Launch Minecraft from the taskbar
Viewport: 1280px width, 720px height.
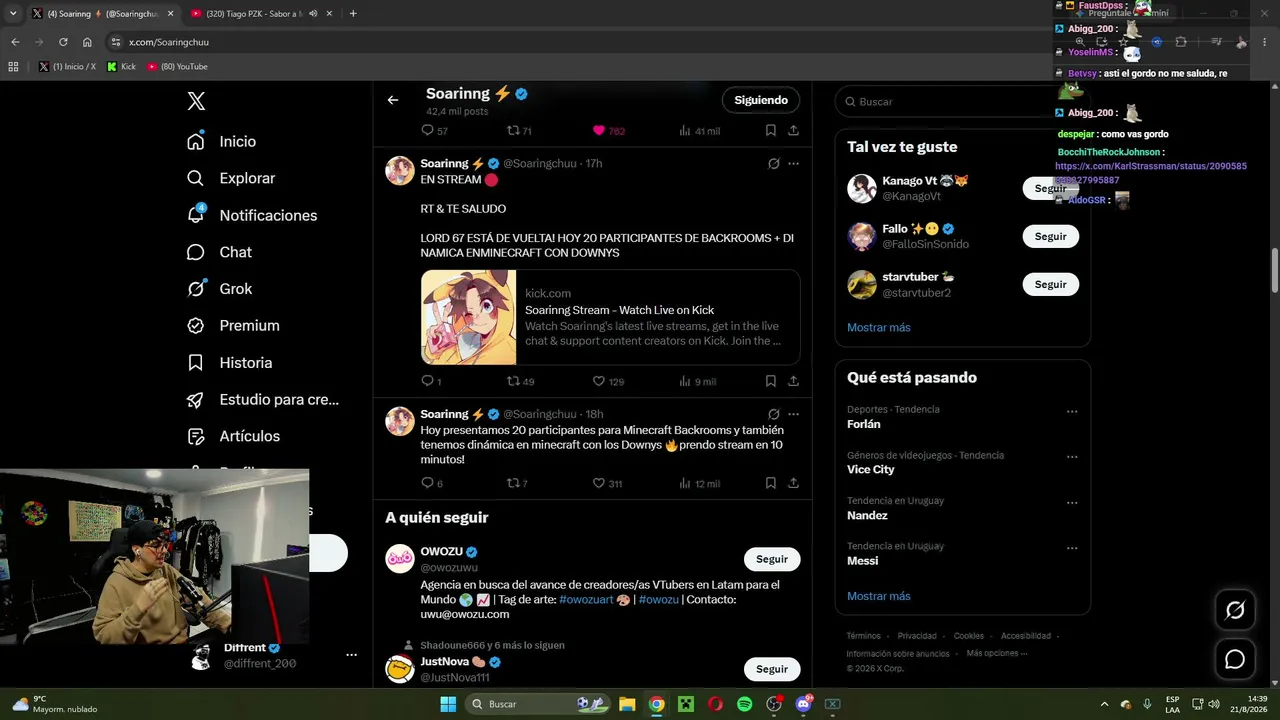tap(686, 704)
